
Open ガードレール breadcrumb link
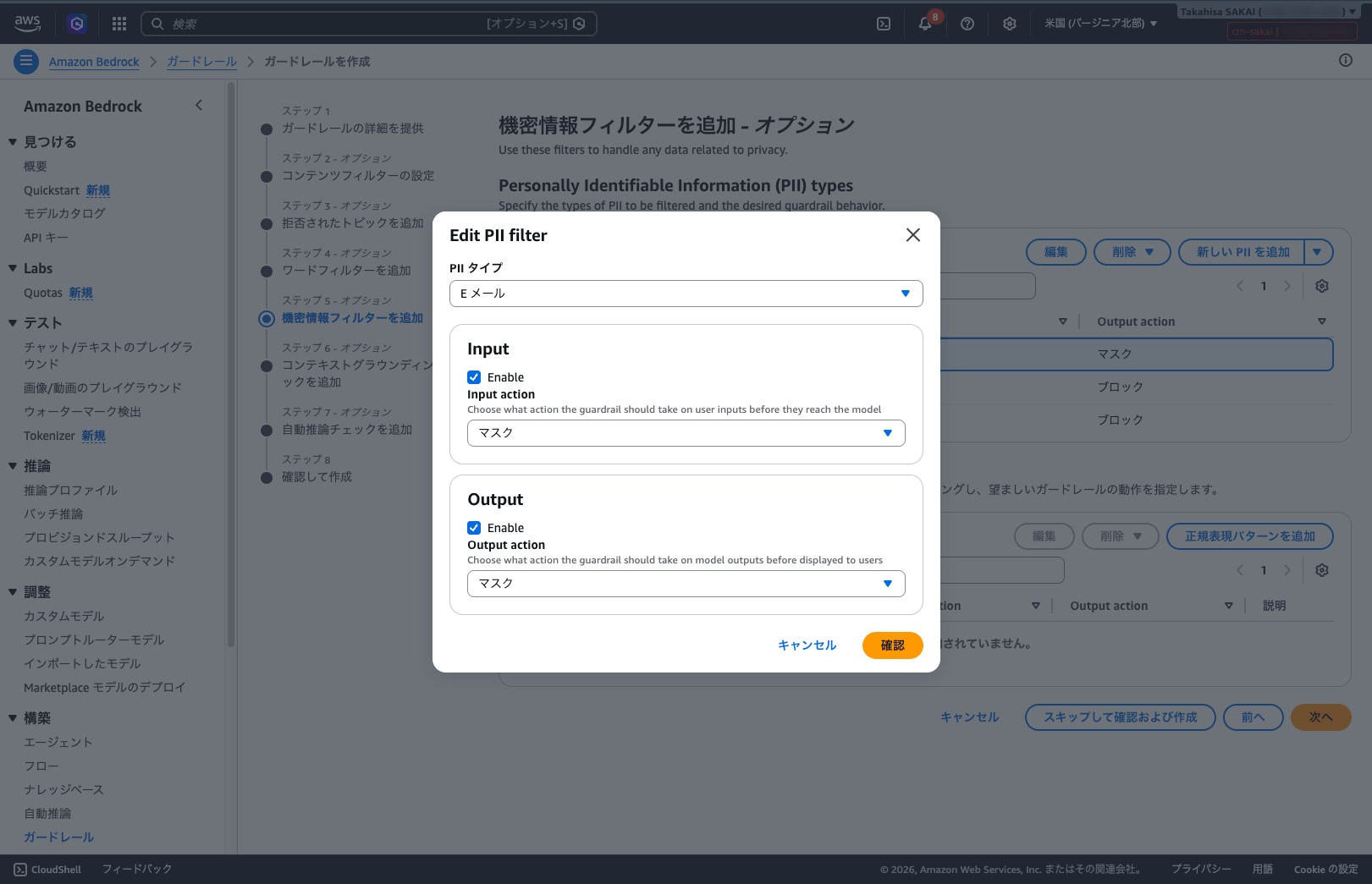201,62
